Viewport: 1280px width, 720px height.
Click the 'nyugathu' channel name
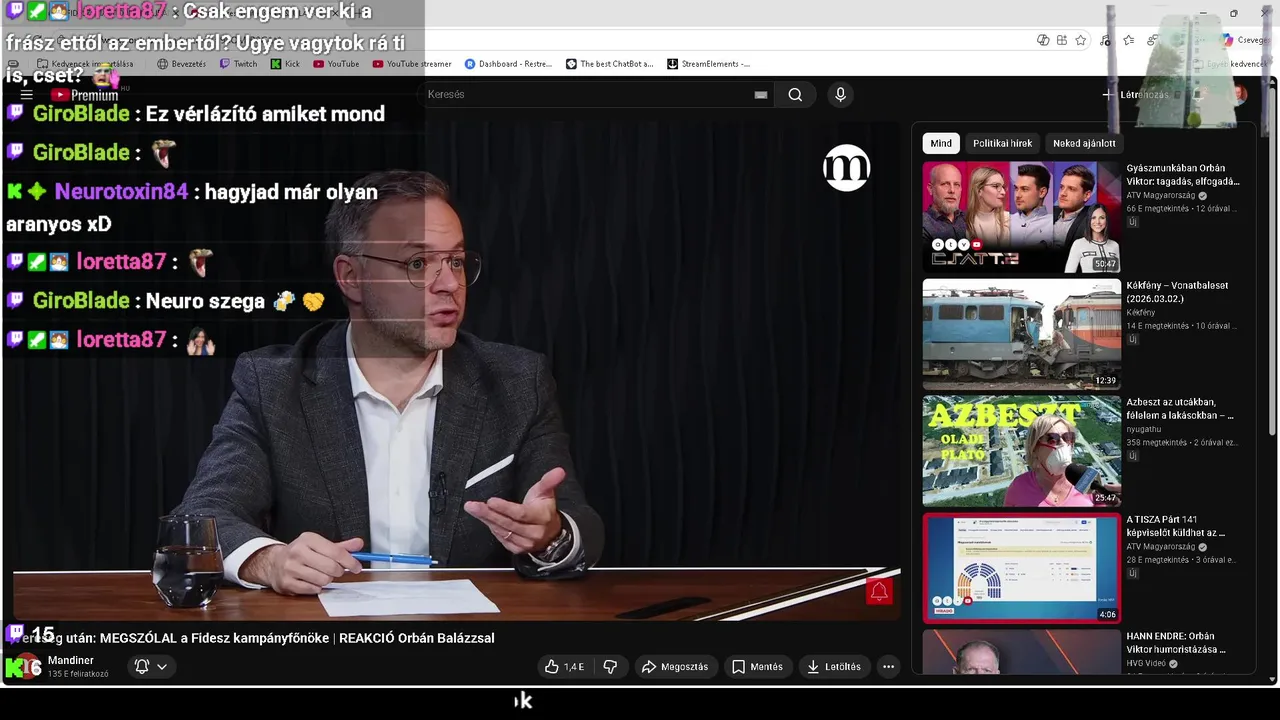point(1144,429)
